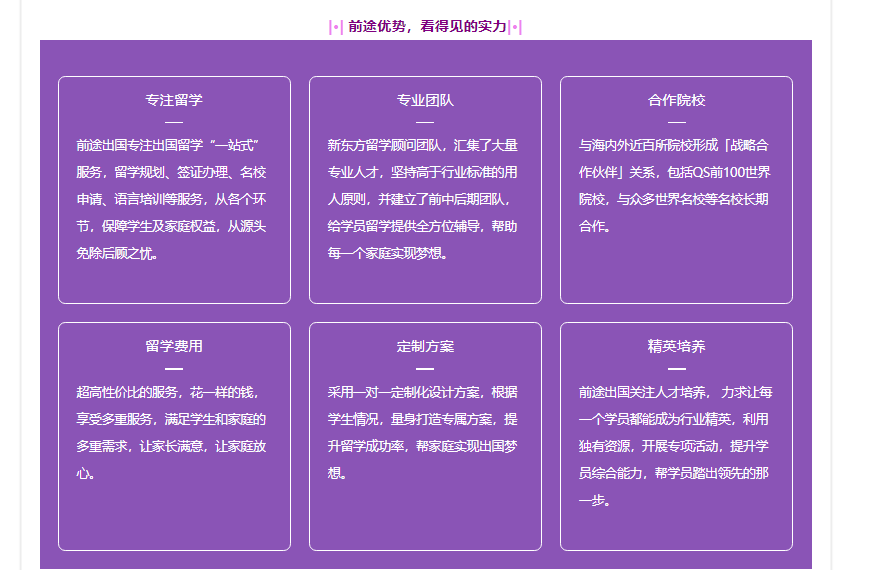Click the paragraph starting 采用一对一定制化设计方案

click(x=425, y=432)
